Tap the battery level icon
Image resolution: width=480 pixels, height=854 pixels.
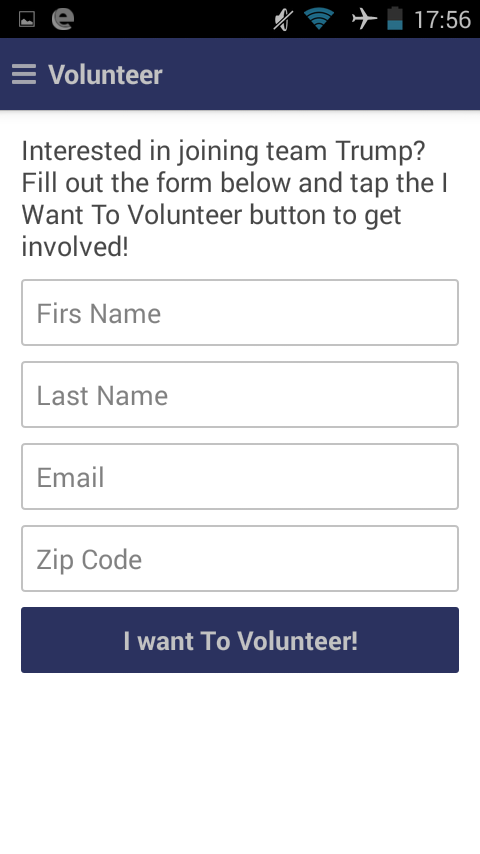(395, 19)
